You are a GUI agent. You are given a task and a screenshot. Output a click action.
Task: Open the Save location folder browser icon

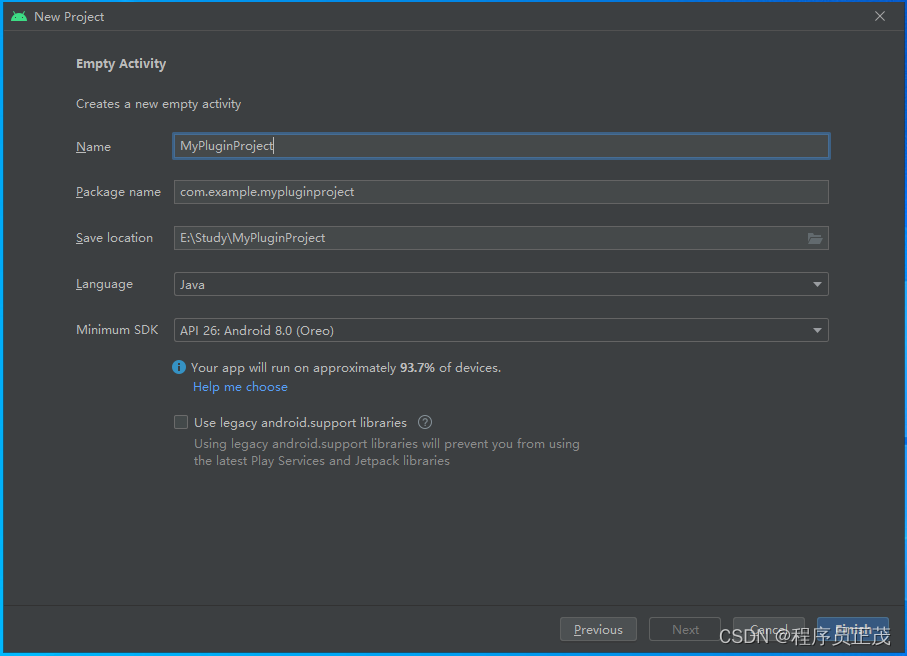(x=815, y=238)
